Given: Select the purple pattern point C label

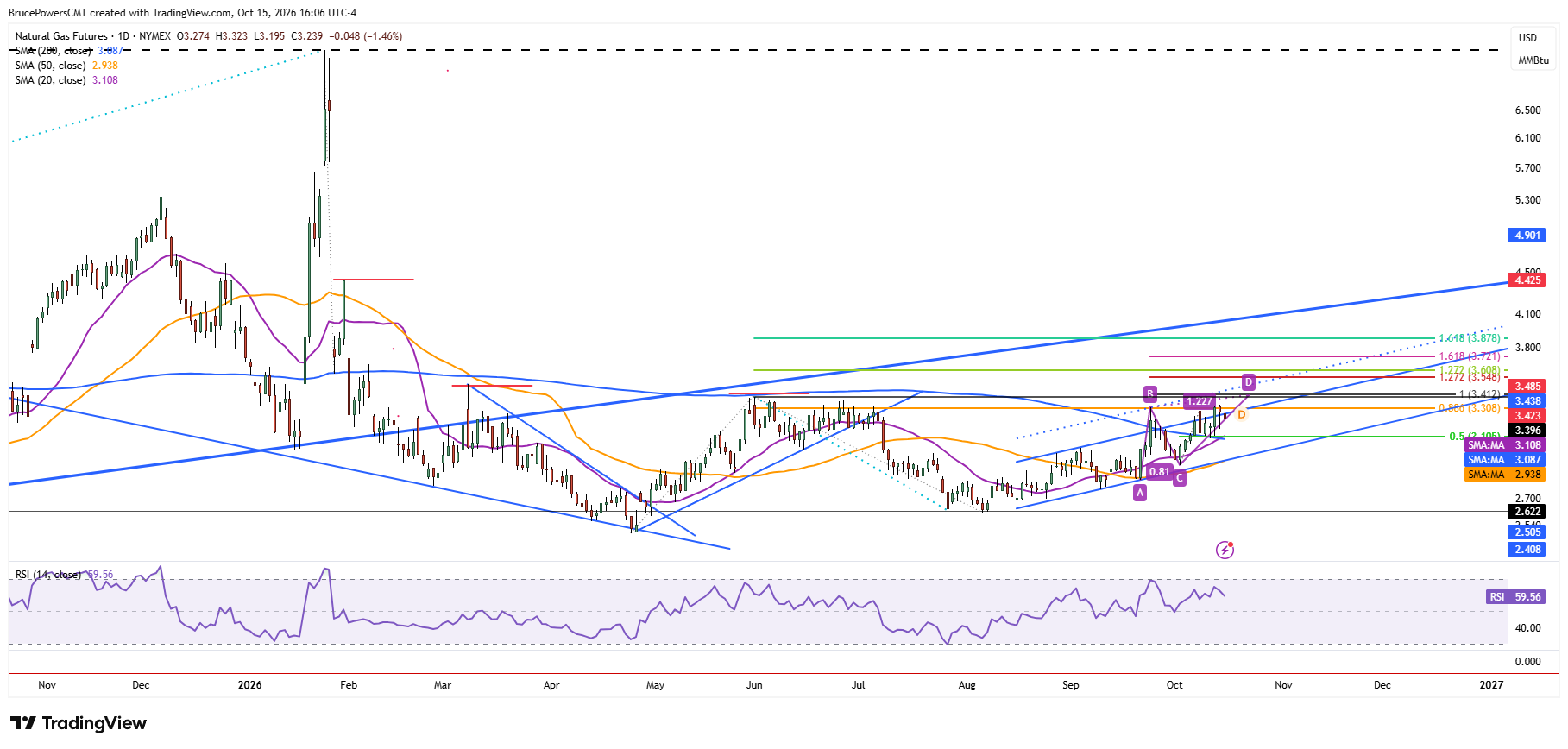Looking at the screenshot, I should coord(1179,478).
